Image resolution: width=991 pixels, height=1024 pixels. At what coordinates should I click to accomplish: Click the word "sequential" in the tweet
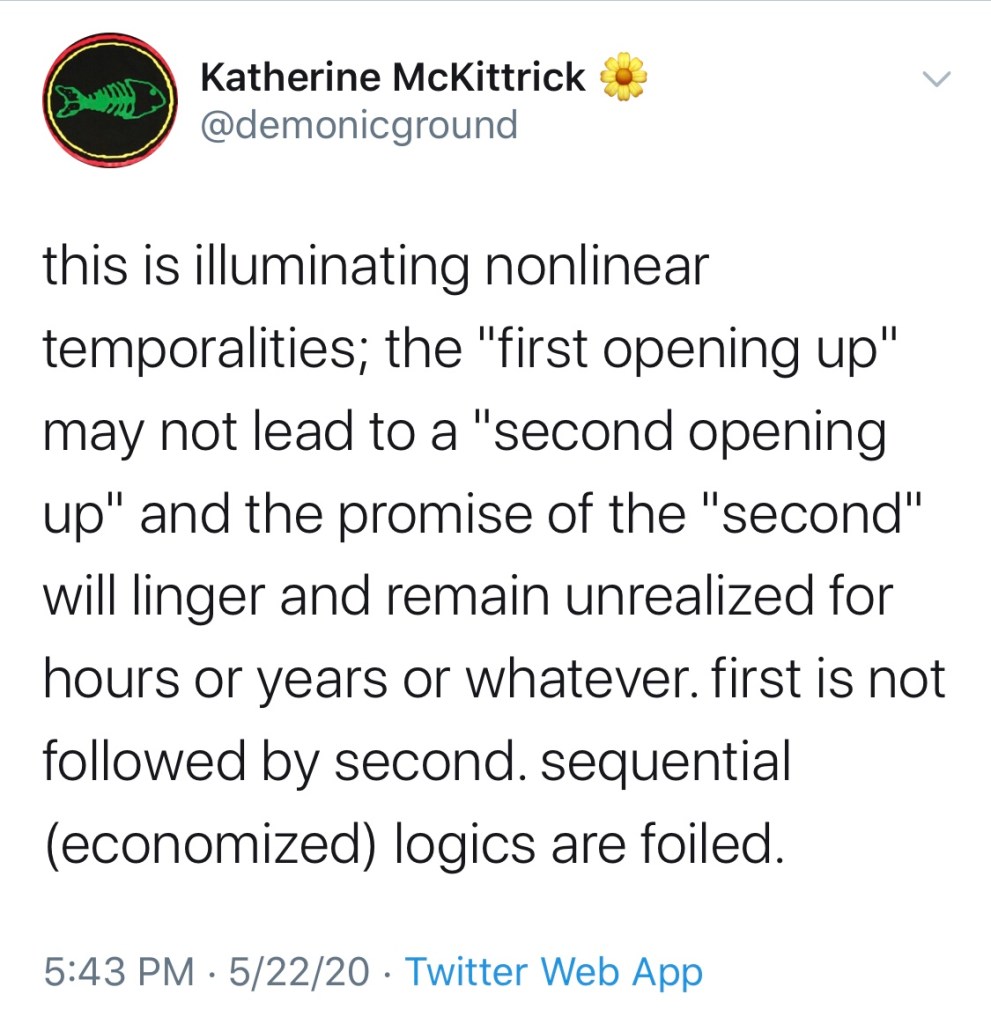click(673, 762)
